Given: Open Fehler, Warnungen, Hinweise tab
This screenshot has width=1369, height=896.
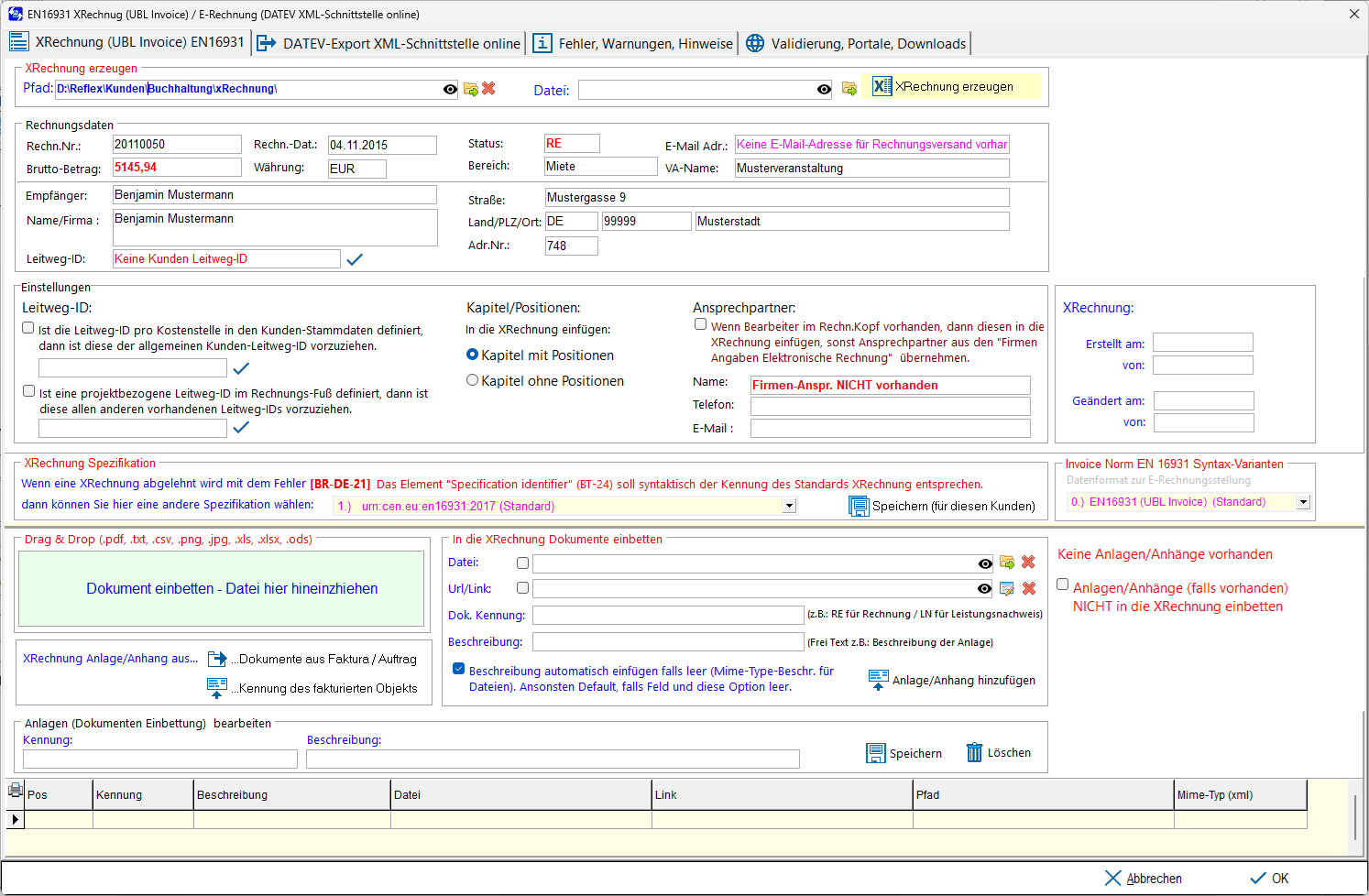Looking at the screenshot, I should pyautogui.click(x=633, y=43).
